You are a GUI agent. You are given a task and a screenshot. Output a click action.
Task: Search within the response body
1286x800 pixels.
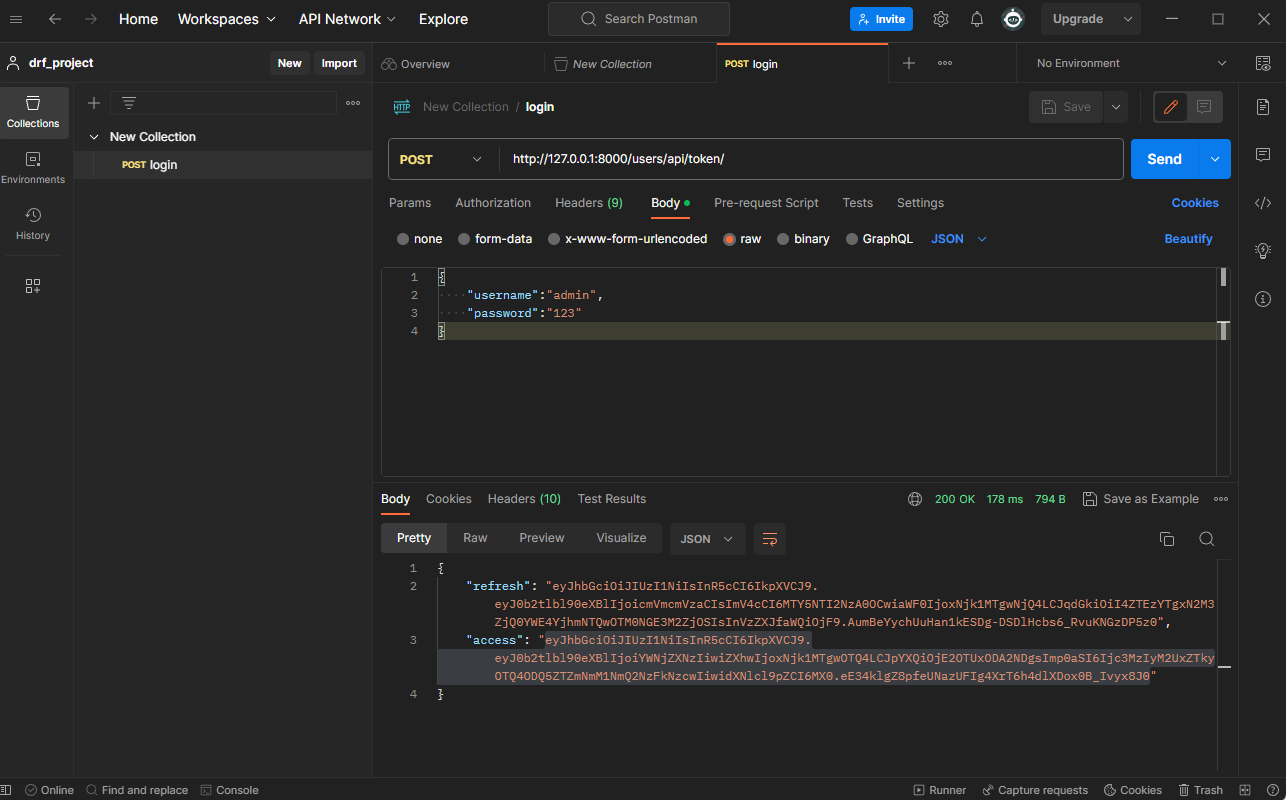click(1207, 539)
